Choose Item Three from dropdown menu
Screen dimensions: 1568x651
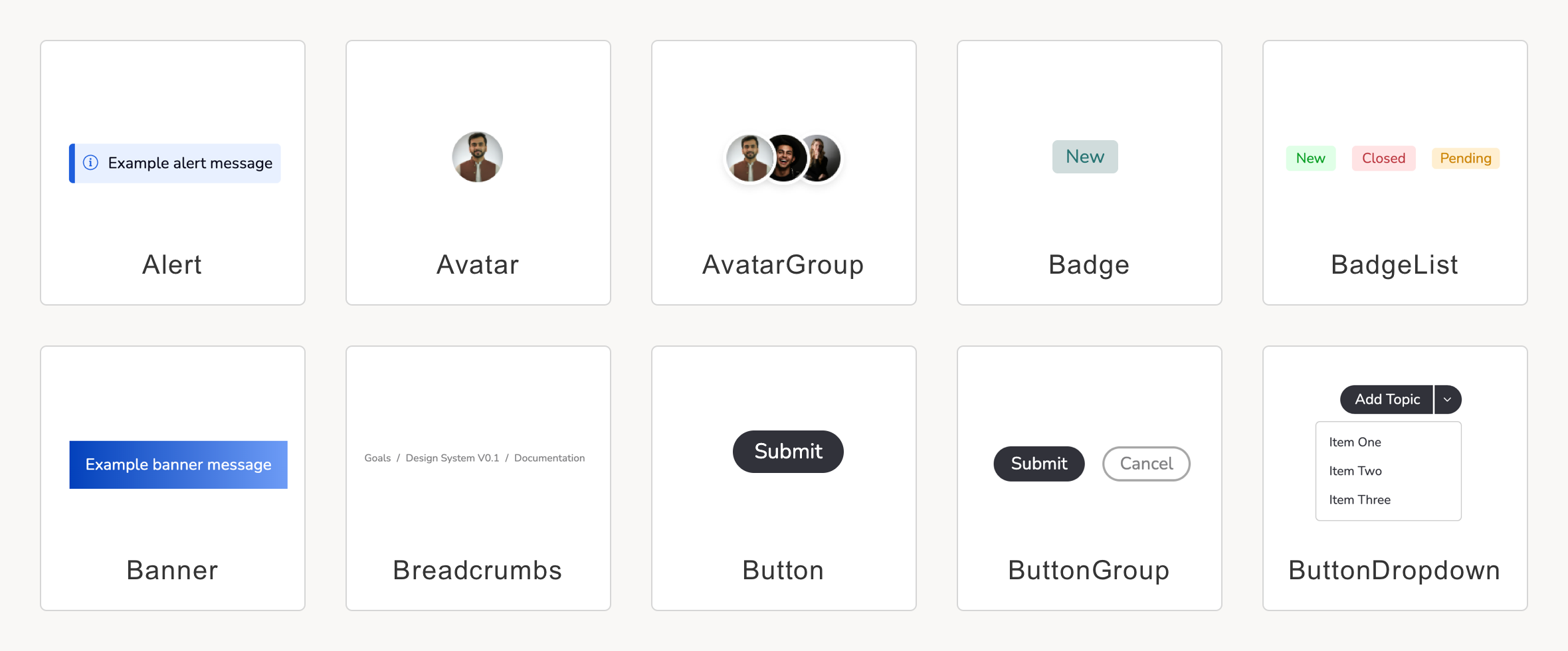click(x=1359, y=500)
